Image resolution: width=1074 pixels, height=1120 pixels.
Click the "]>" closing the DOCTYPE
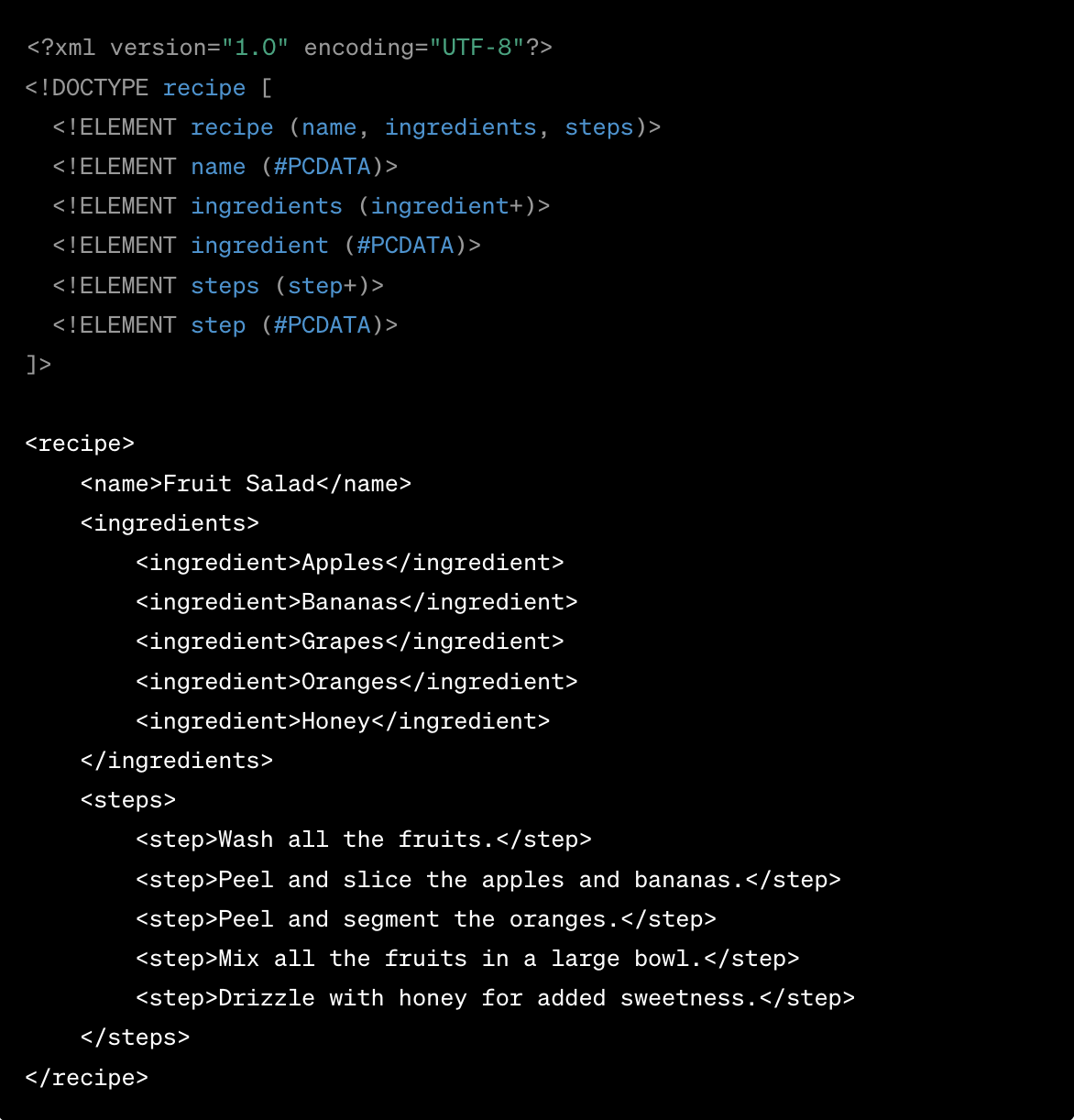coord(38,365)
